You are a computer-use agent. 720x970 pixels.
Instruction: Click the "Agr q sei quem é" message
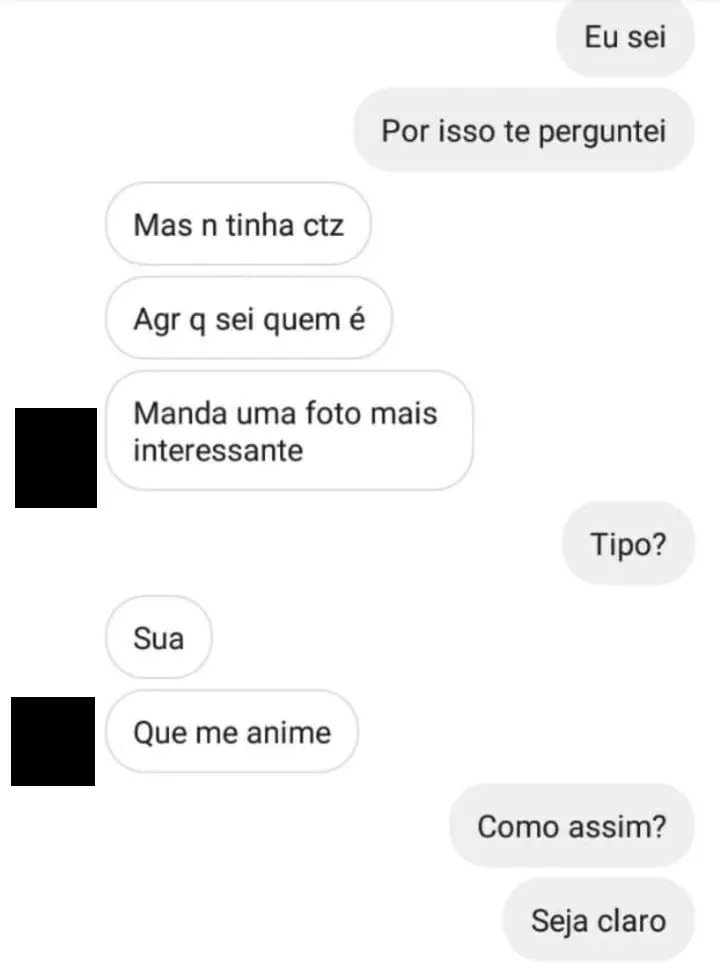[248, 318]
